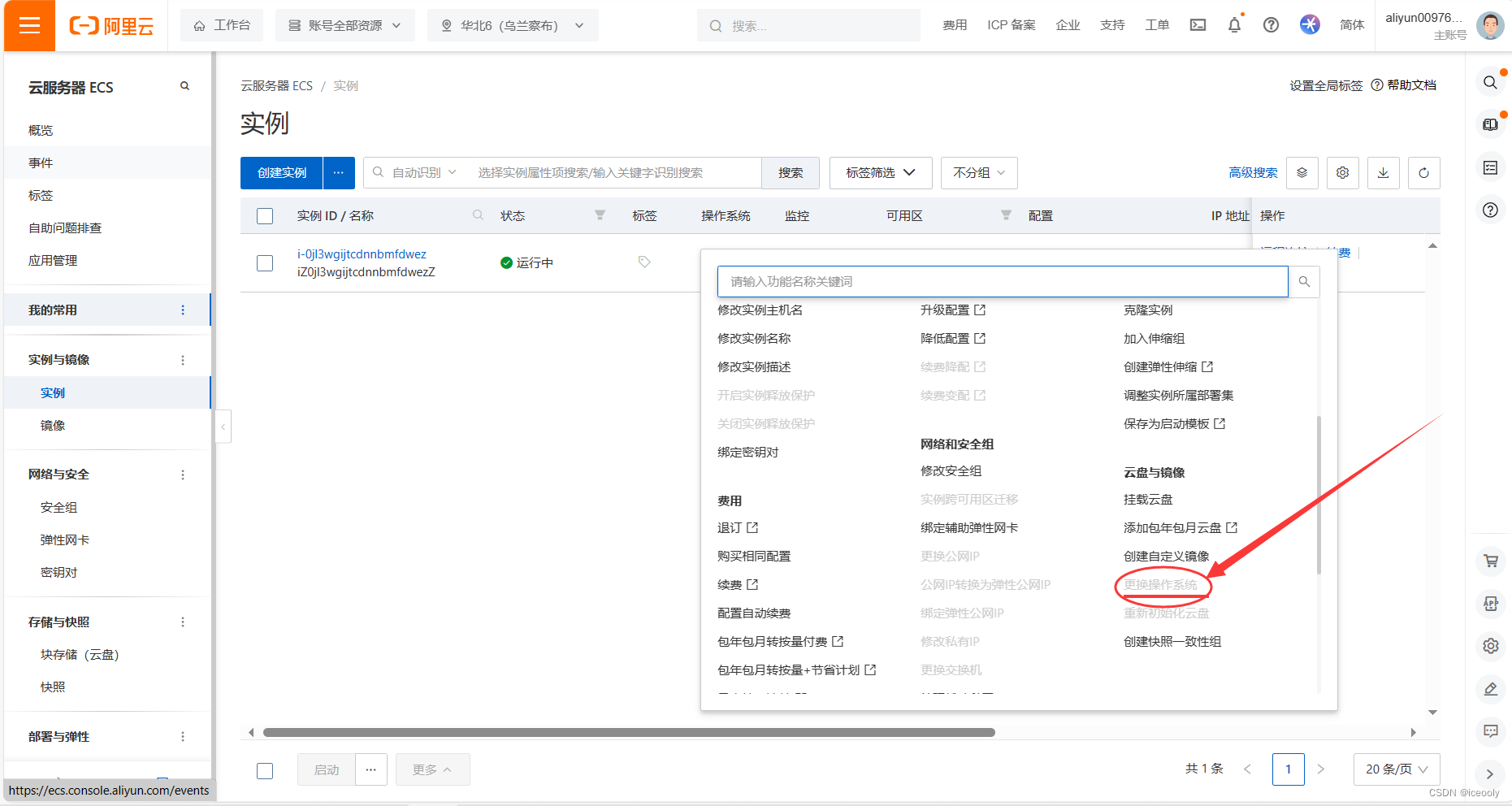Open the notifications bell
Screen dimensions: 1512x806
pos(1234,25)
